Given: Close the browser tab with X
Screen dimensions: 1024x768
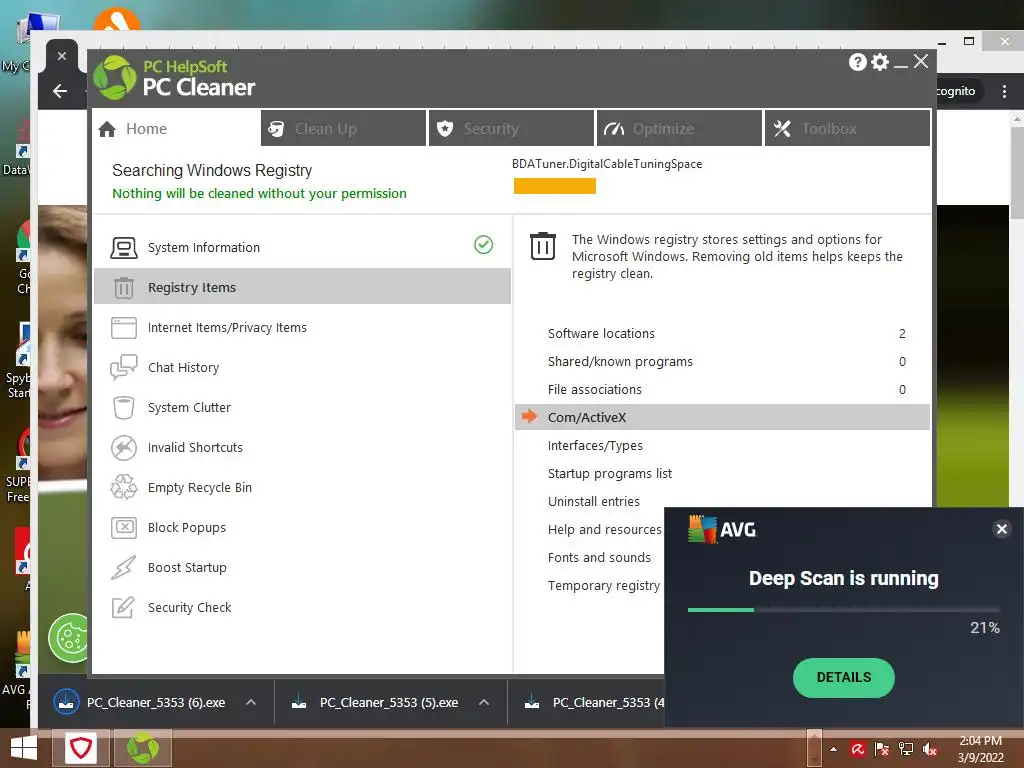Looking at the screenshot, I should [x=62, y=56].
